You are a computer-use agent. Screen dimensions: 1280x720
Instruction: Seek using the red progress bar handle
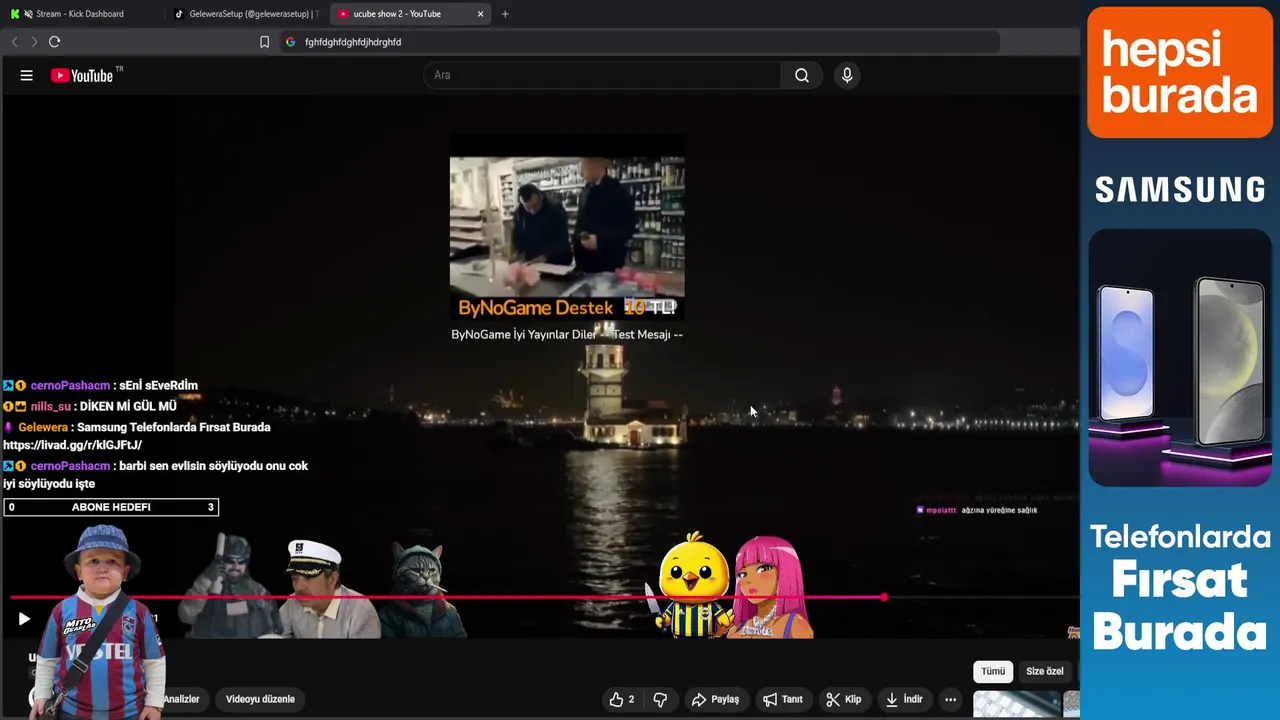pos(883,598)
